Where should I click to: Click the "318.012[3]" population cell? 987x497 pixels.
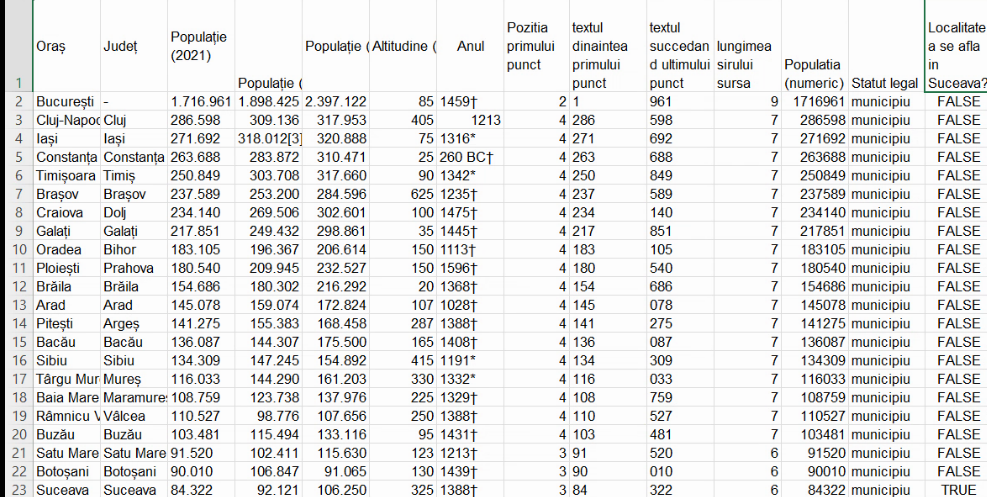[268, 139]
